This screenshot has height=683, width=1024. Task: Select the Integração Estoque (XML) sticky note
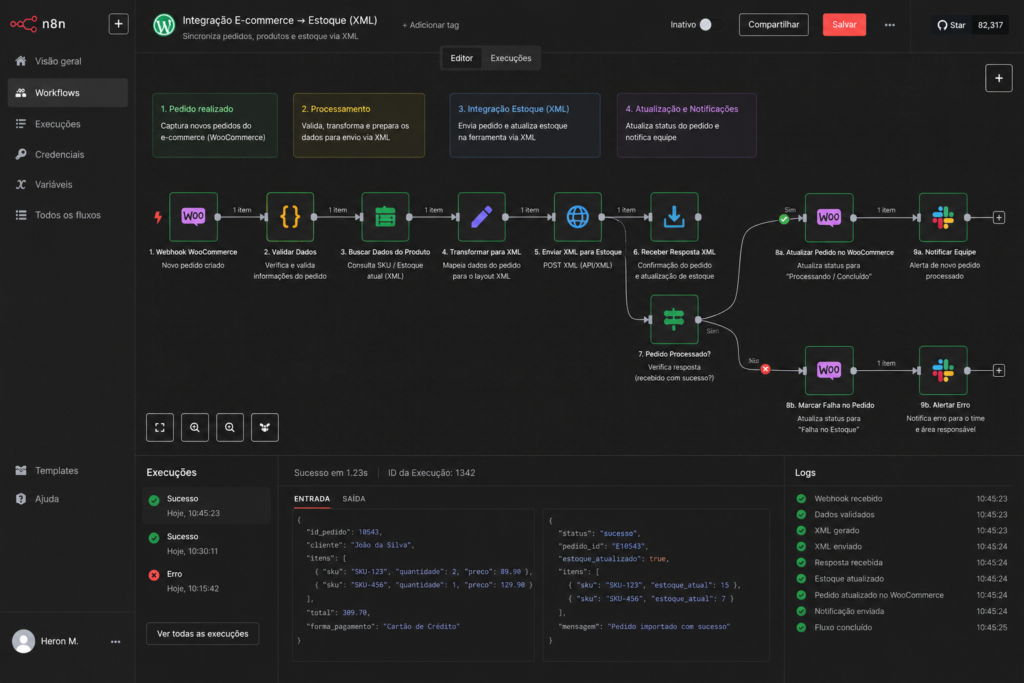(524, 125)
